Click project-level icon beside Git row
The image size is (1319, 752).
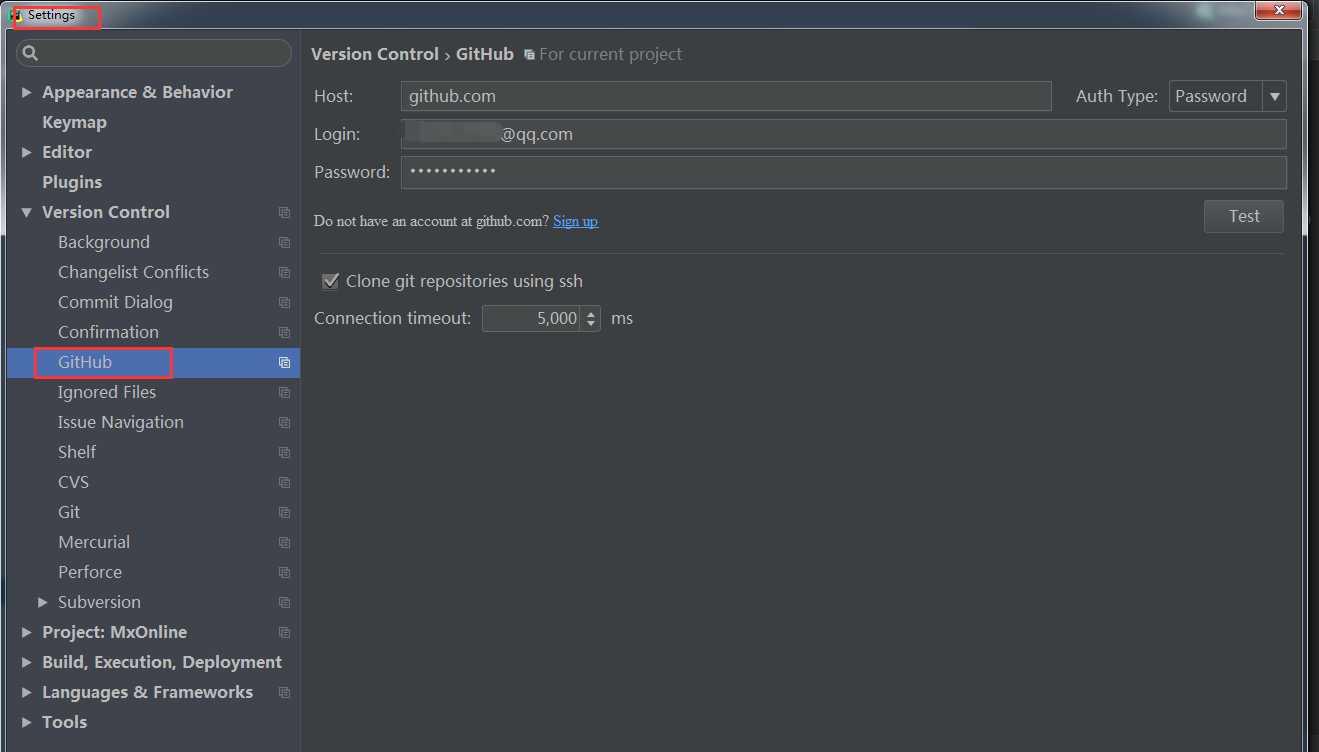284,512
